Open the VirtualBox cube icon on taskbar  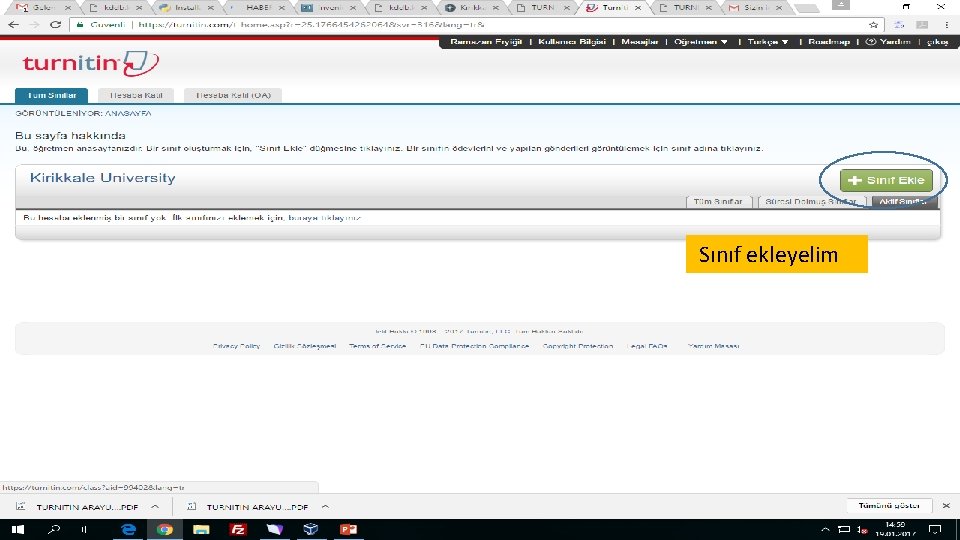(x=311, y=530)
